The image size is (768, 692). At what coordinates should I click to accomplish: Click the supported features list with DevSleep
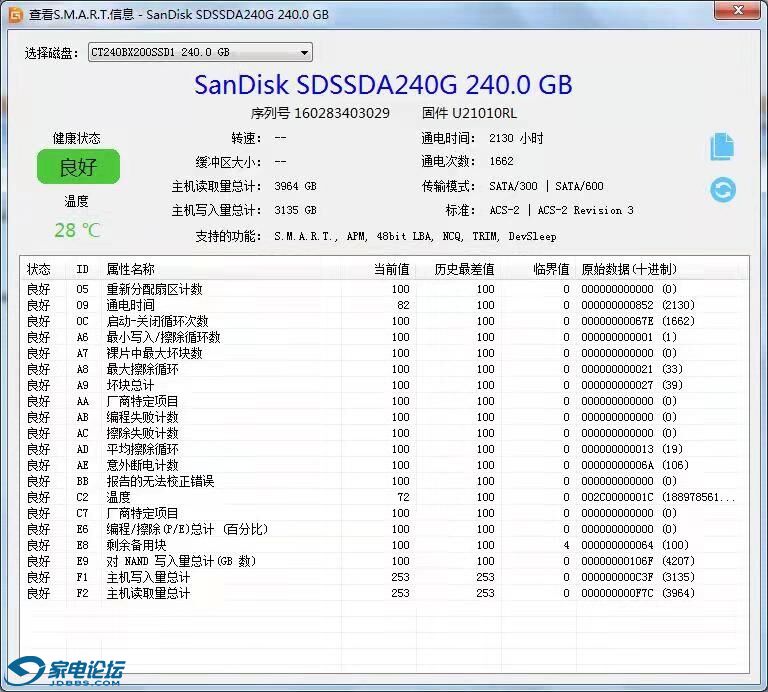coord(415,237)
